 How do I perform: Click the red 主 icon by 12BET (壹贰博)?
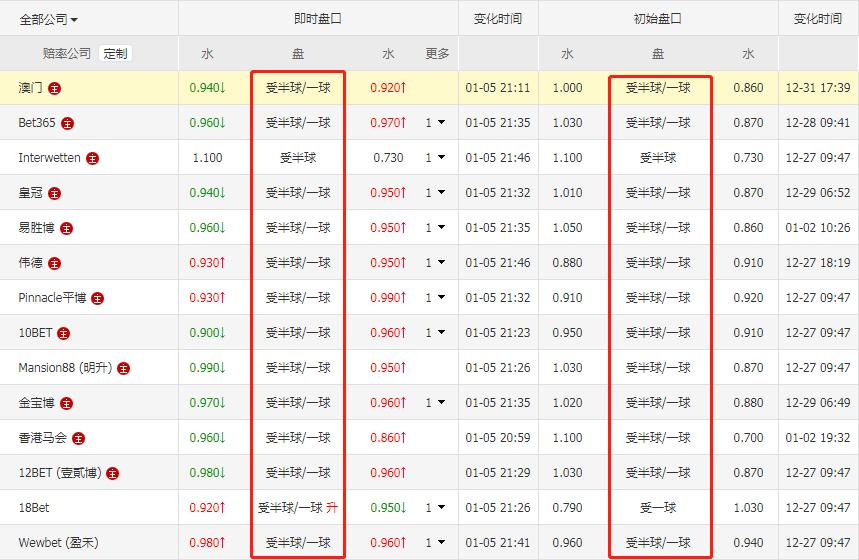tap(112, 473)
